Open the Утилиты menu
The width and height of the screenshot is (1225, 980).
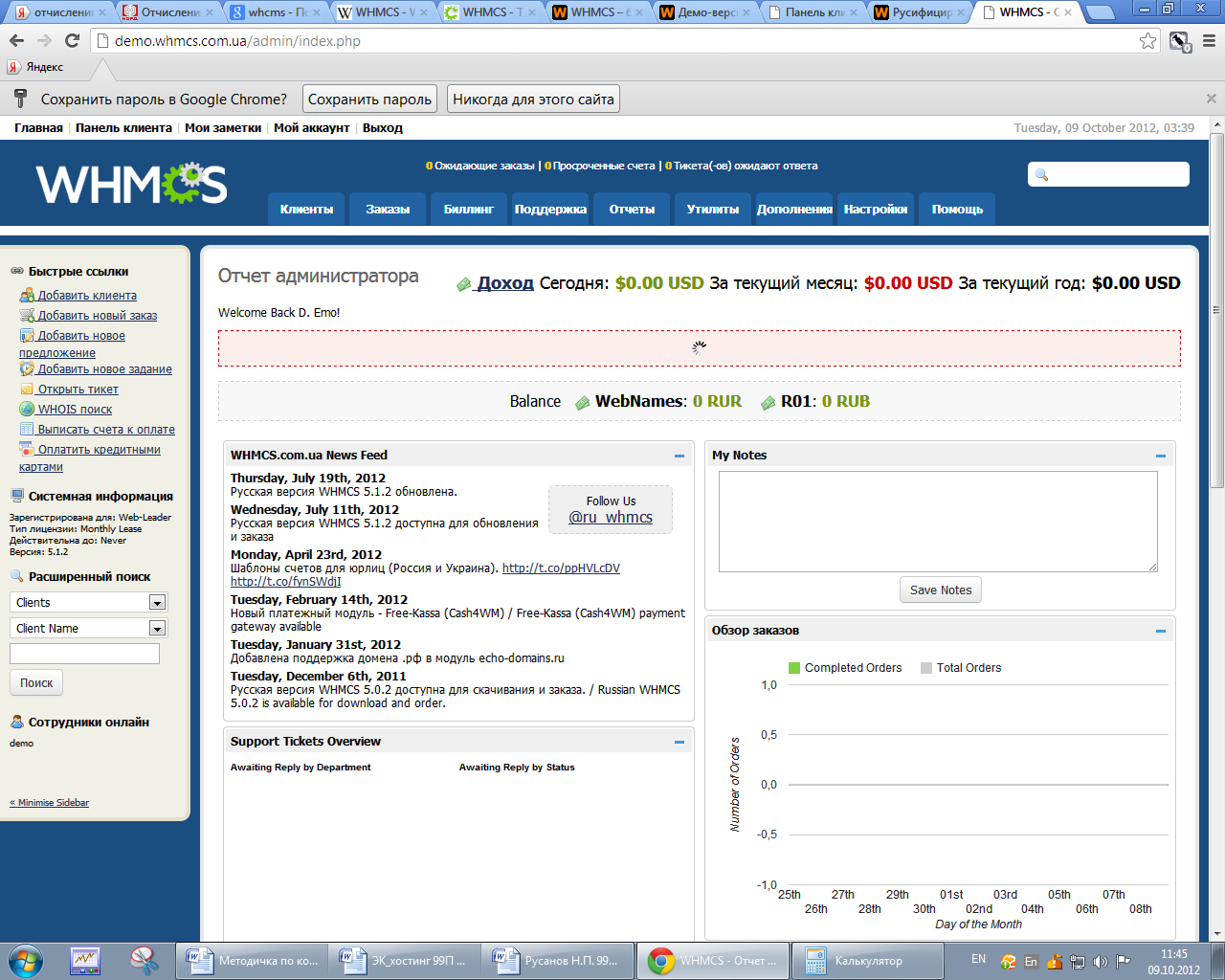pos(713,209)
